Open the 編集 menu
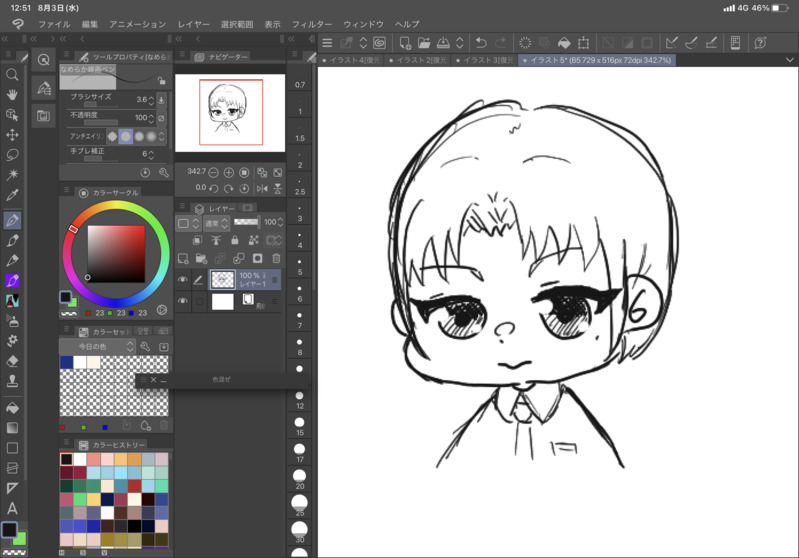The height and width of the screenshot is (558, 799). [x=90, y=24]
